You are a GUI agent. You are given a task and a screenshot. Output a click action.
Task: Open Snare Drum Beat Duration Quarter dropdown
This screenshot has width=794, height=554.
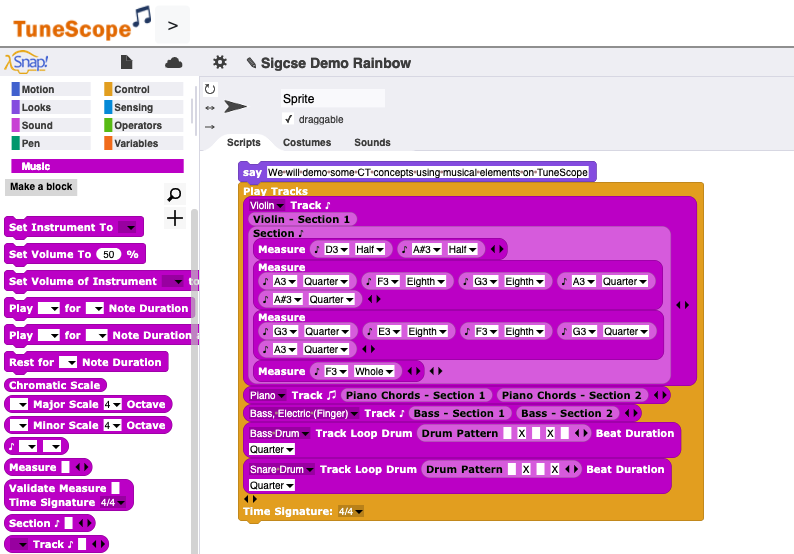272,485
